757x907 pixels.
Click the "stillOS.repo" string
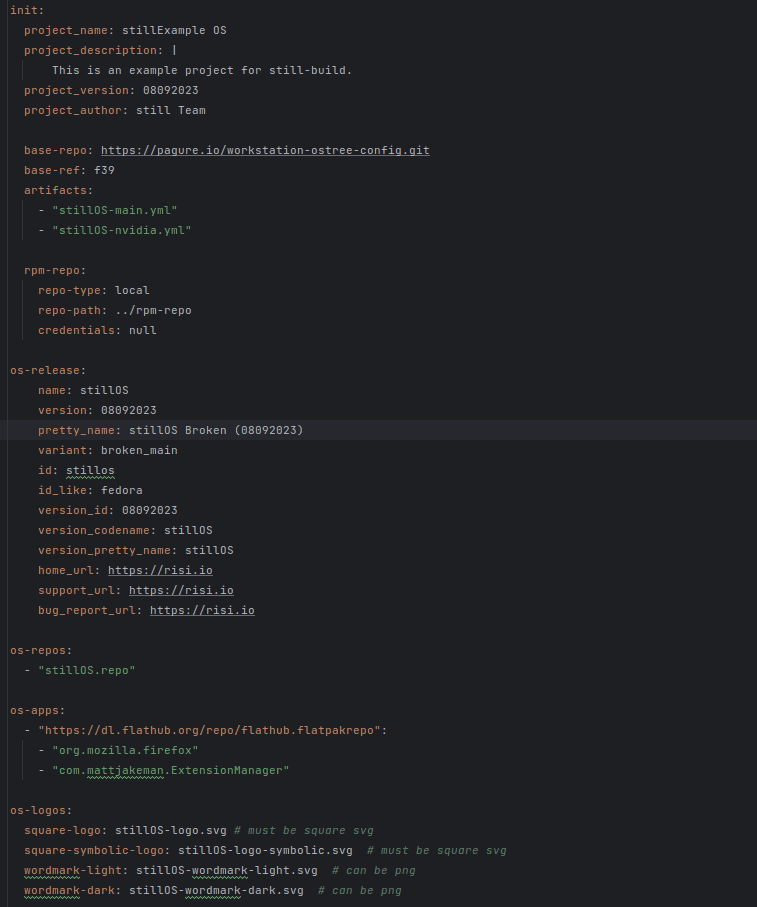(86, 670)
